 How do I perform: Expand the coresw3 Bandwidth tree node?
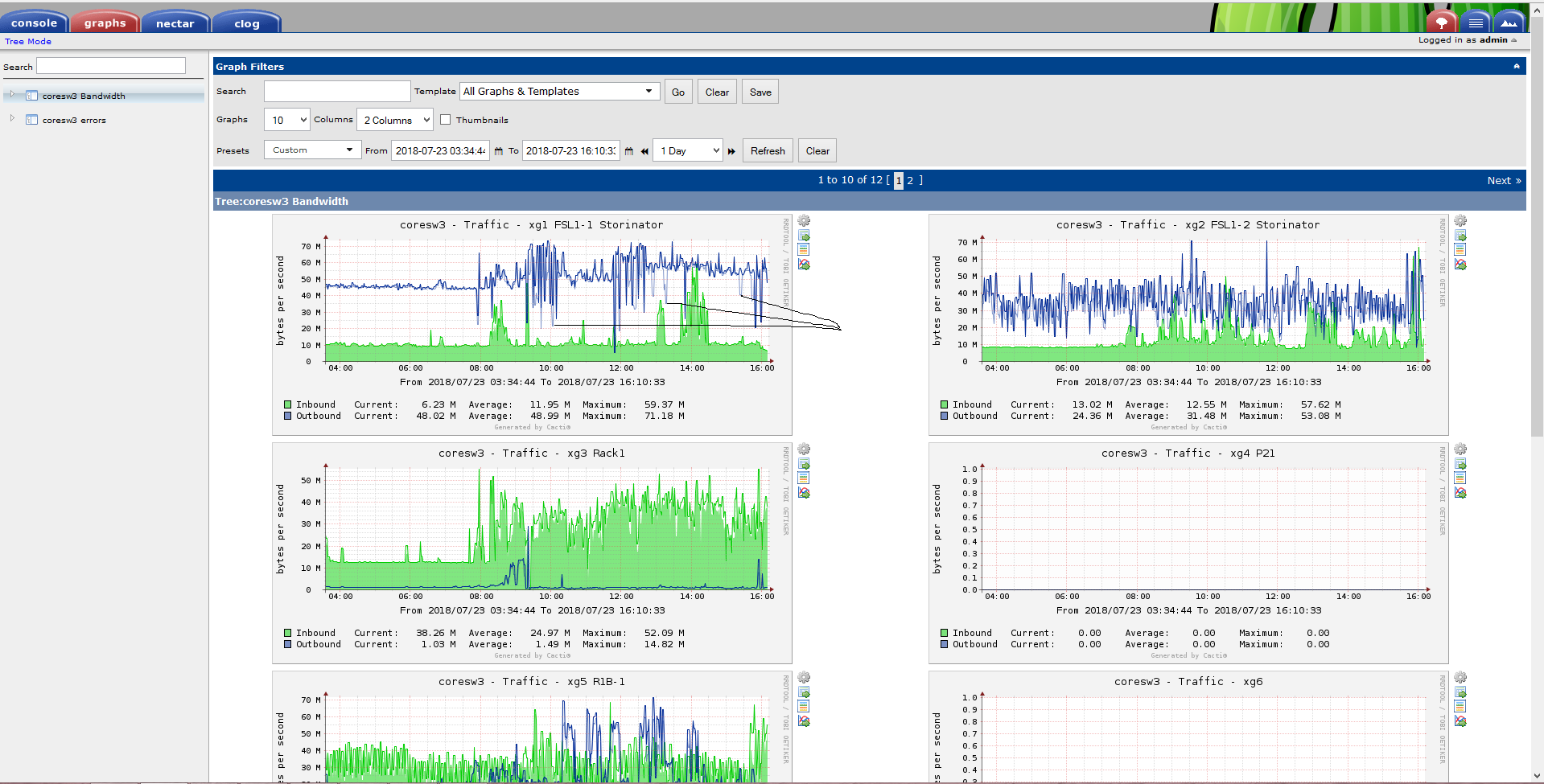tap(12, 94)
